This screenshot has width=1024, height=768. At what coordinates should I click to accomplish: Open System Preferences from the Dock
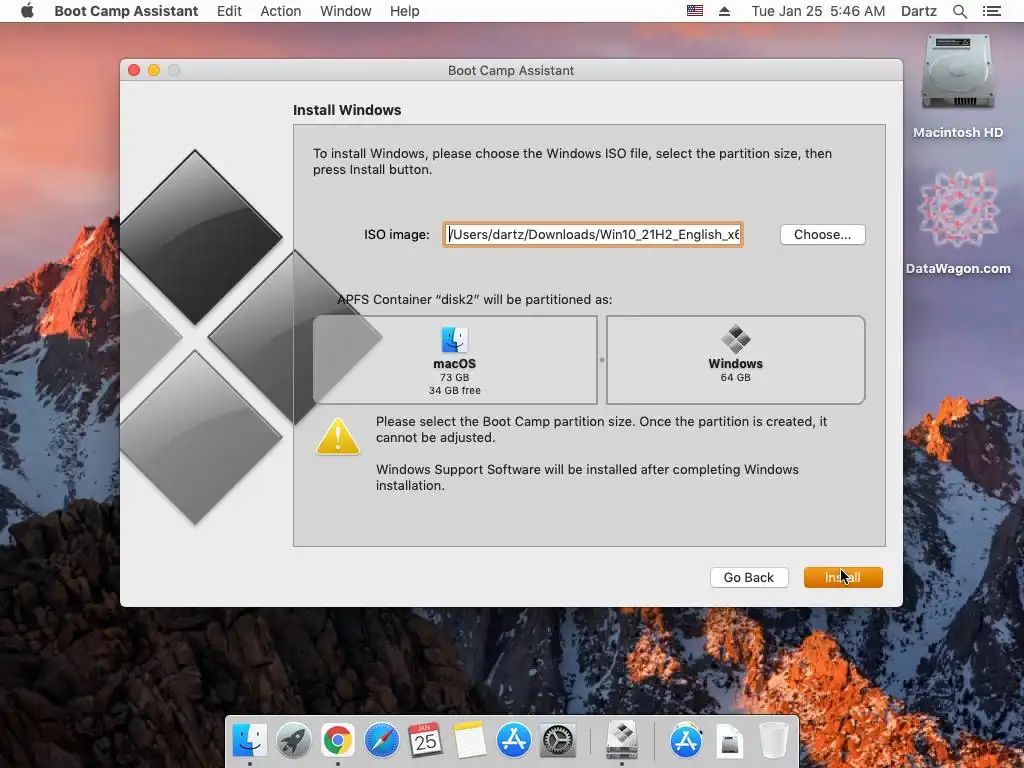558,740
